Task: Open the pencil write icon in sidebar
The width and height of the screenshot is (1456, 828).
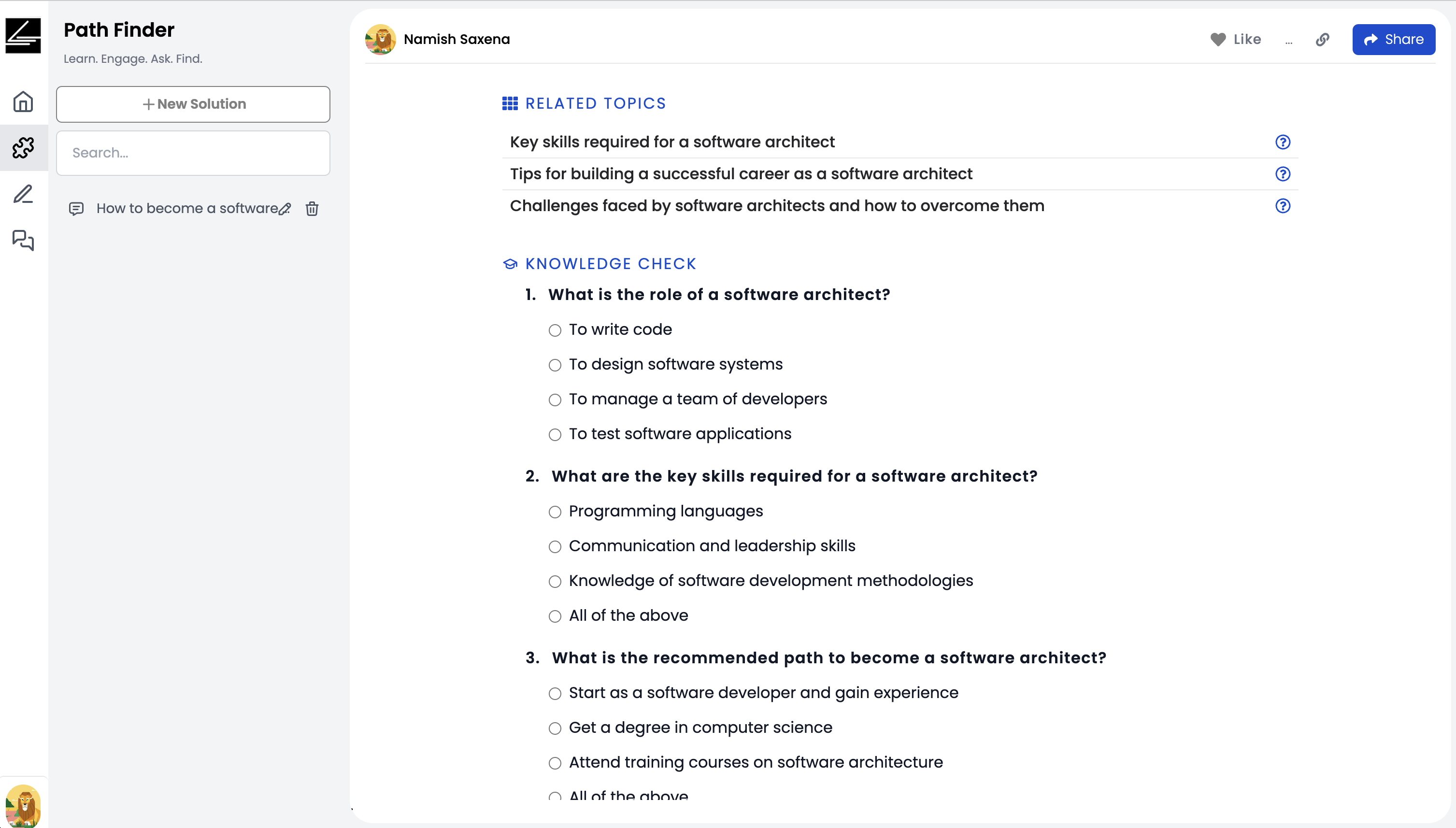Action: coord(23,194)
